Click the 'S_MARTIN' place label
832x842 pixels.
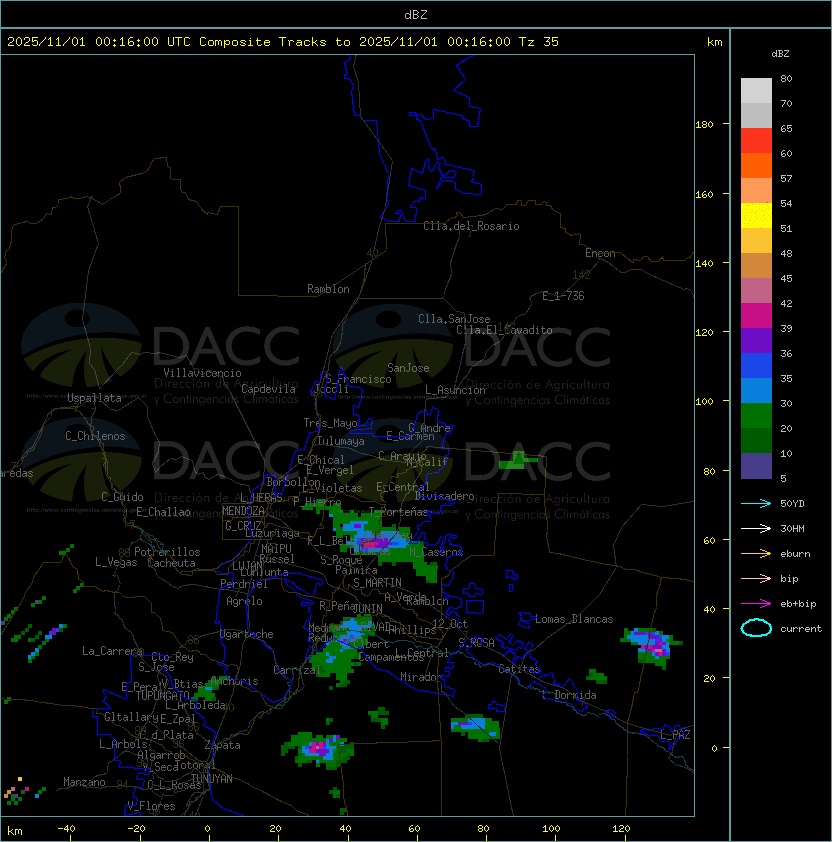pyautogui.click(x=377, y=583)
